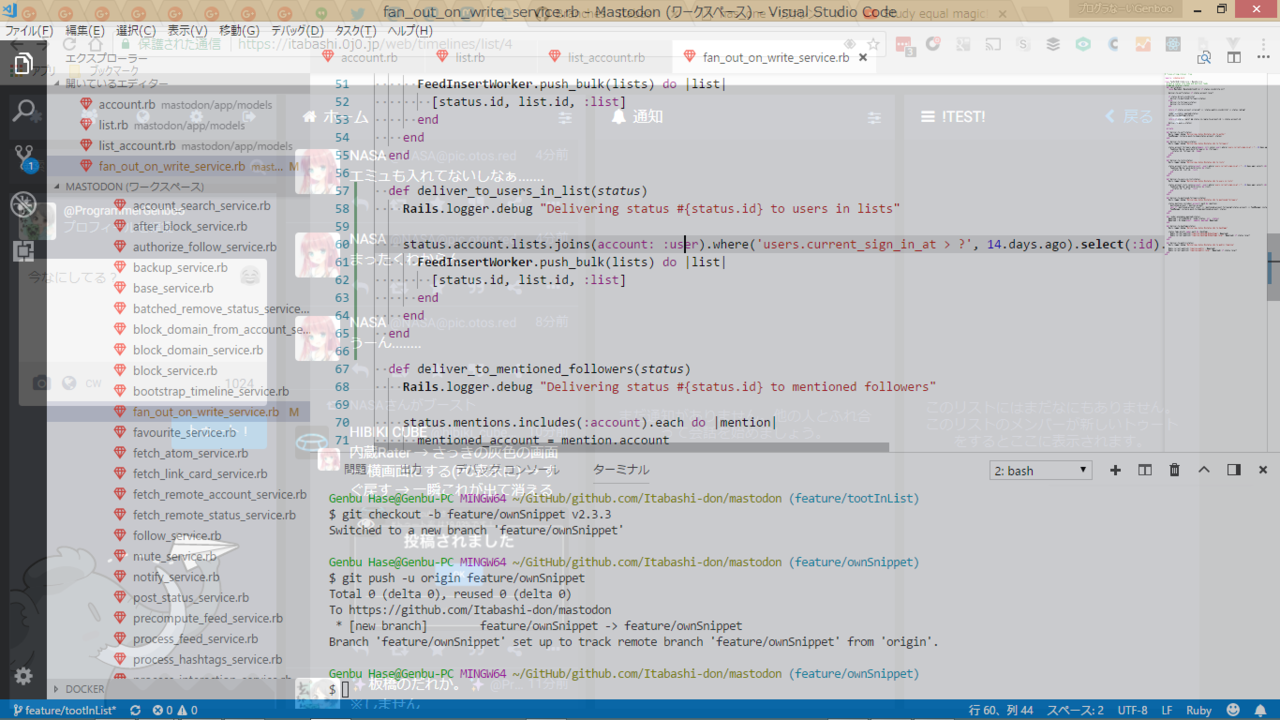
Task: Switch to the list_account.rb editor tab
Action: [606, 58]
